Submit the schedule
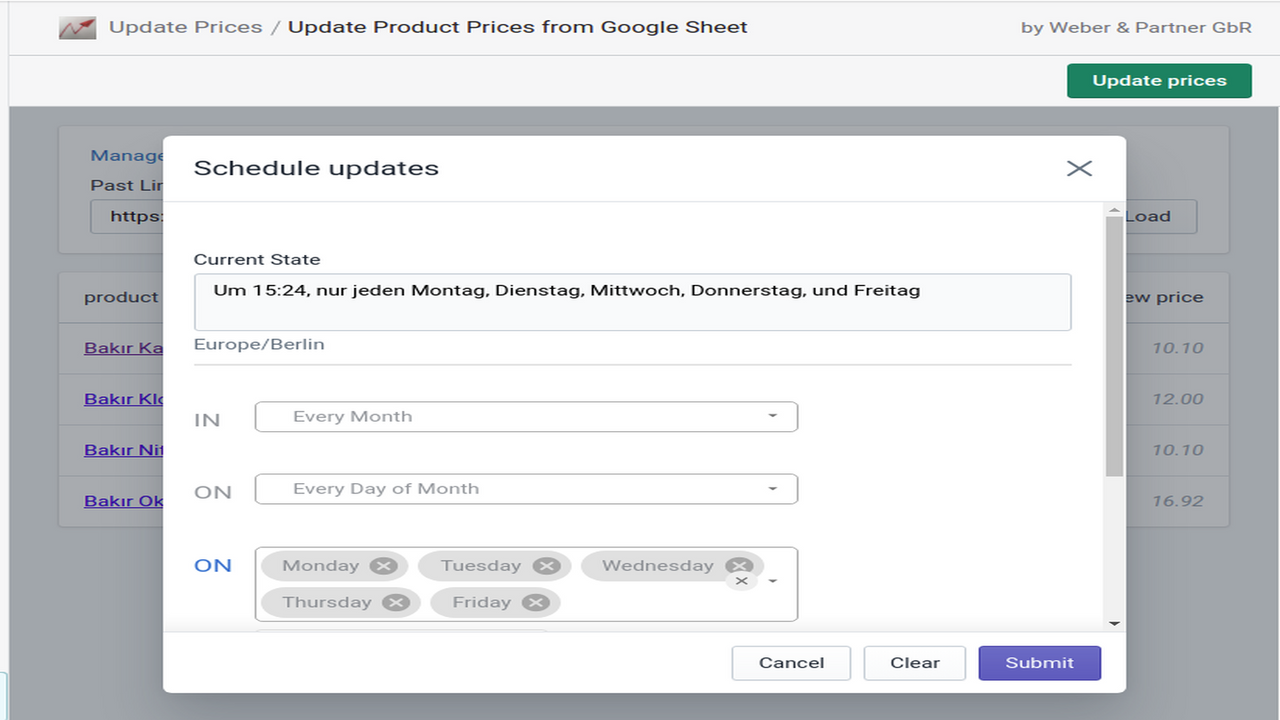 click(1039, 662)
